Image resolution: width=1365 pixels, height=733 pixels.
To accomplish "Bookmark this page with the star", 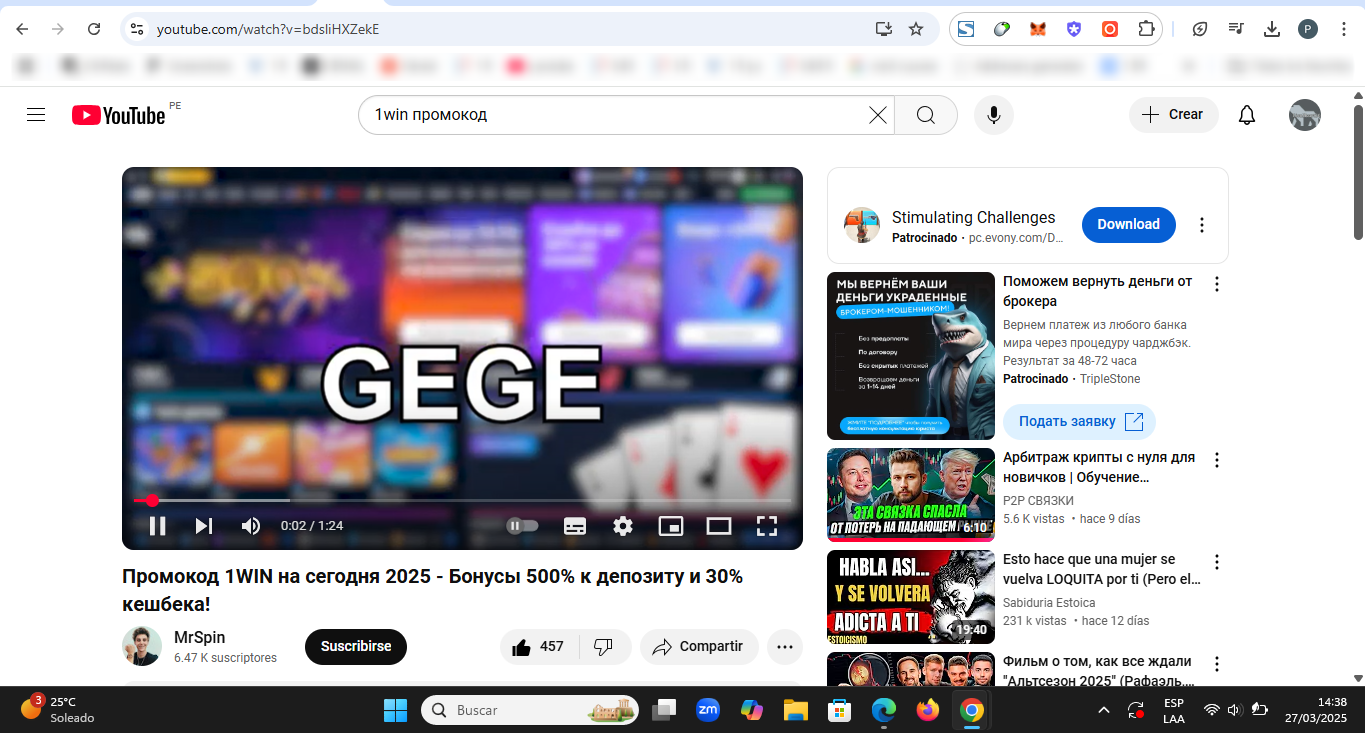I will (x=916, y=29).
